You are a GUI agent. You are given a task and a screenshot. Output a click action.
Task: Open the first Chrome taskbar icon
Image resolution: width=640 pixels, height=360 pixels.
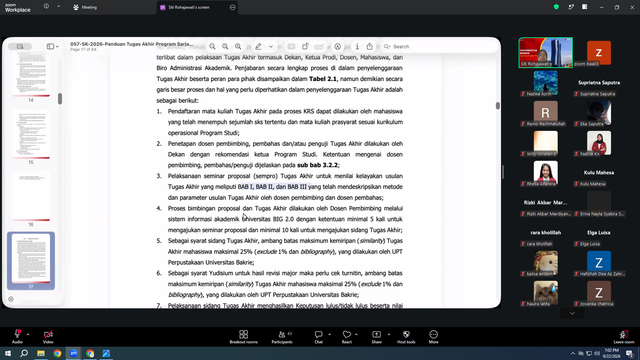coord(57,353)
